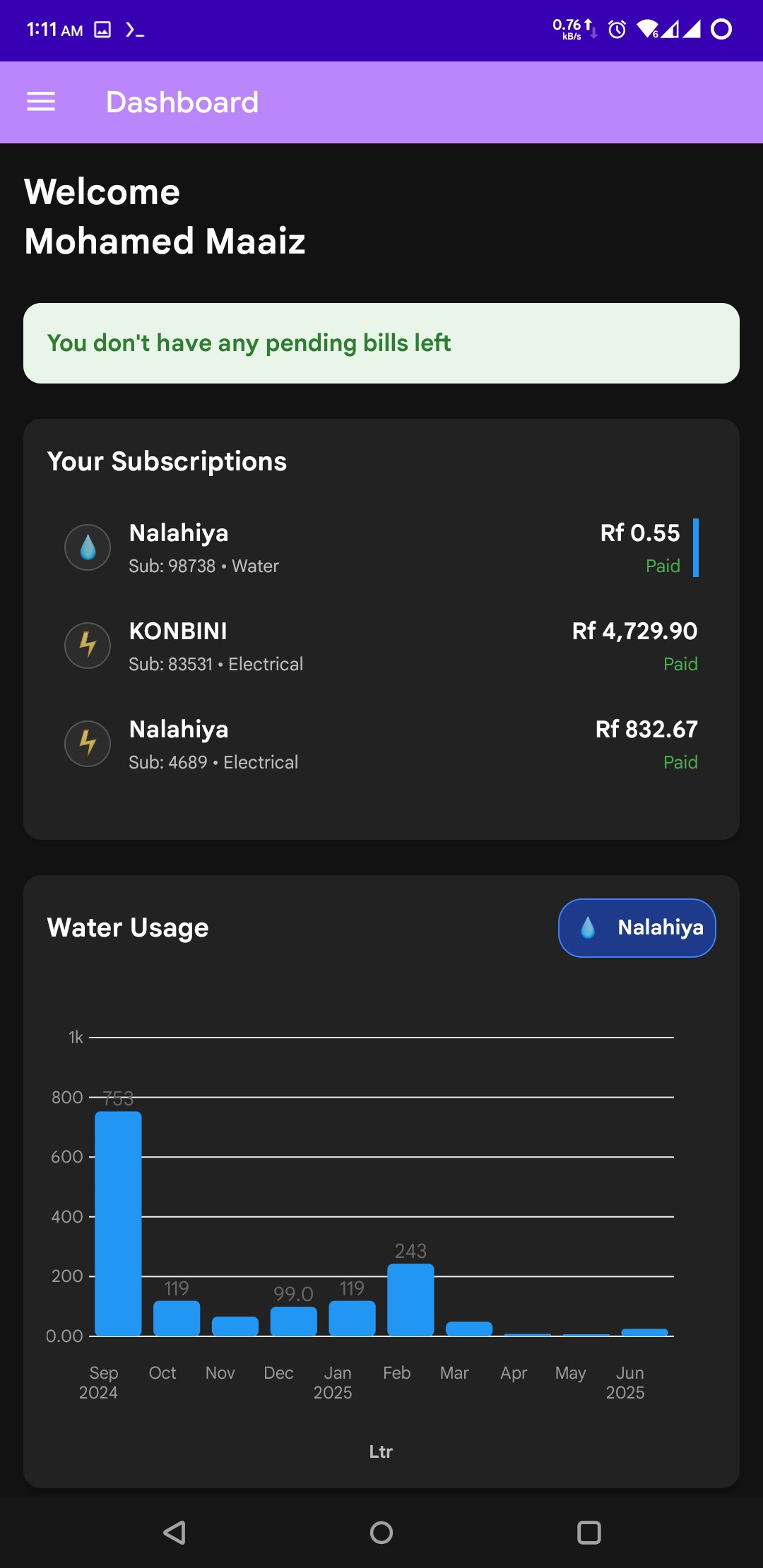Open the KONBINI subscription Rf 4,729.90 amount

coord(634,631)
